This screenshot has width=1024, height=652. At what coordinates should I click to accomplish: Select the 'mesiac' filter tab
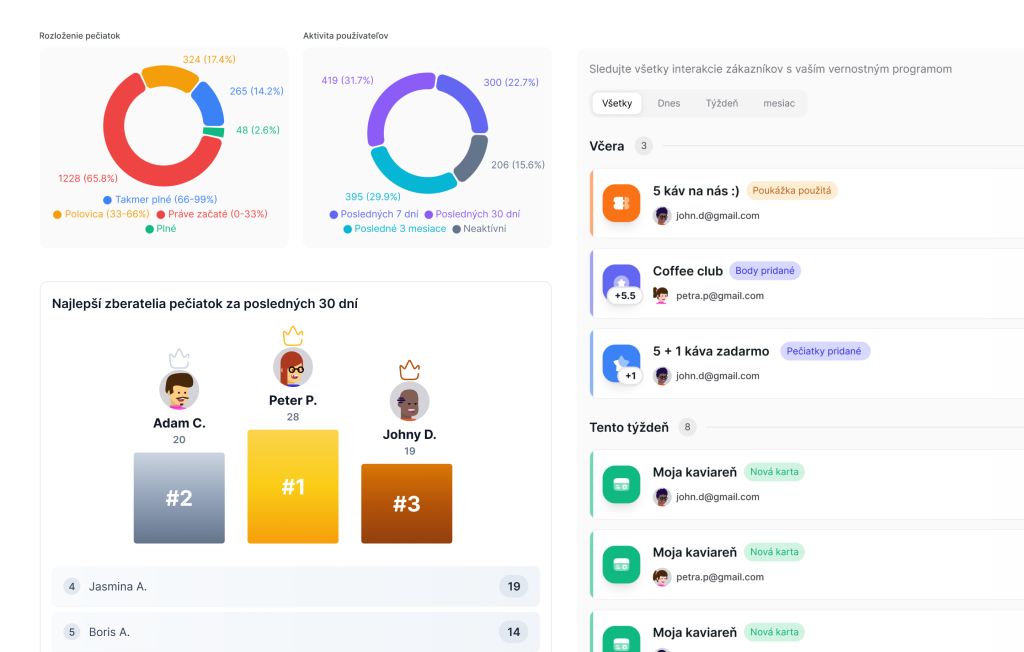click(x=779, y=103)
